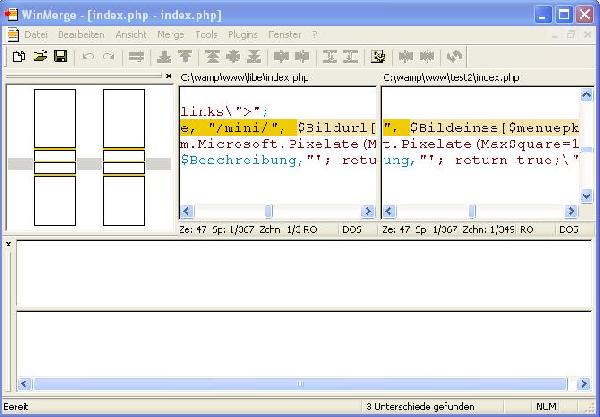
Task: Click left pane horizontal scroll right arrow
Action: coord(368,211)
